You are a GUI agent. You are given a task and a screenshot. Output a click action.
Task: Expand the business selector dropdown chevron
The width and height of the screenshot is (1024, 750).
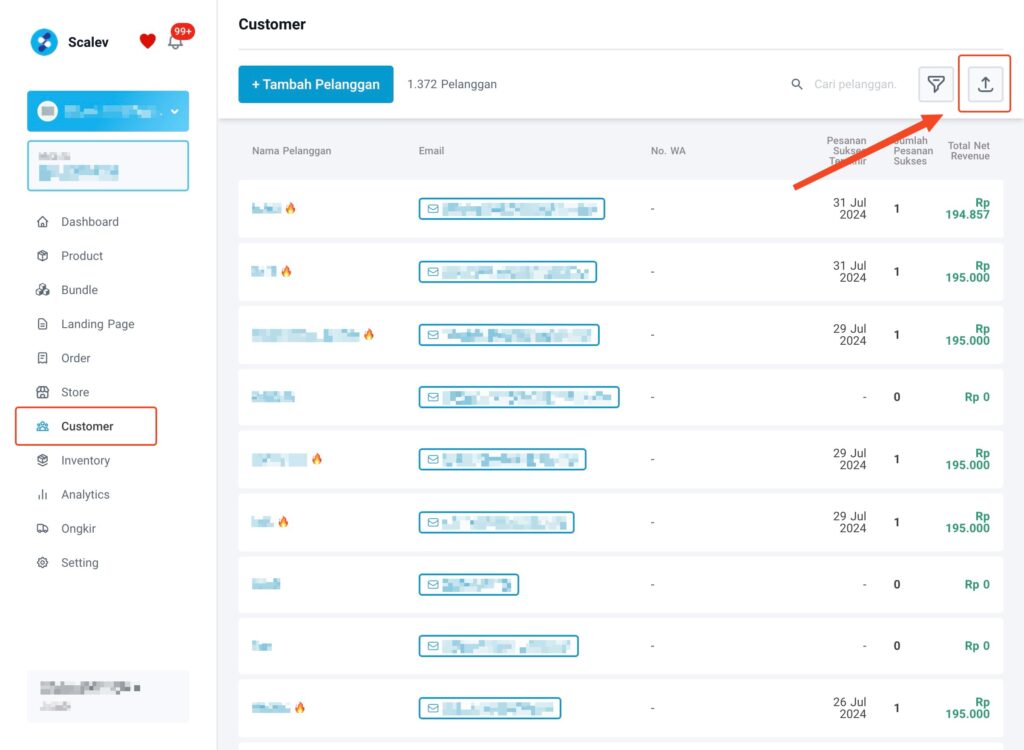point(174,112)
